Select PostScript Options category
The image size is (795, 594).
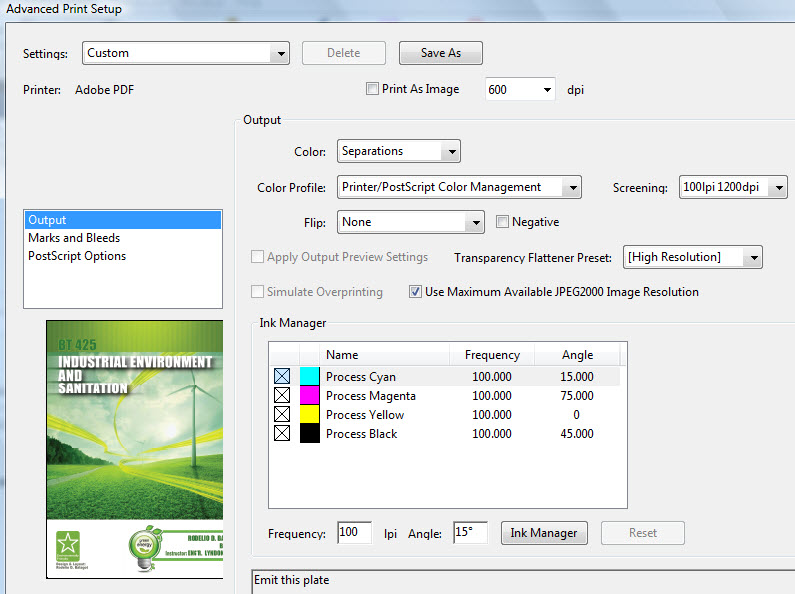tap(77, 256)
